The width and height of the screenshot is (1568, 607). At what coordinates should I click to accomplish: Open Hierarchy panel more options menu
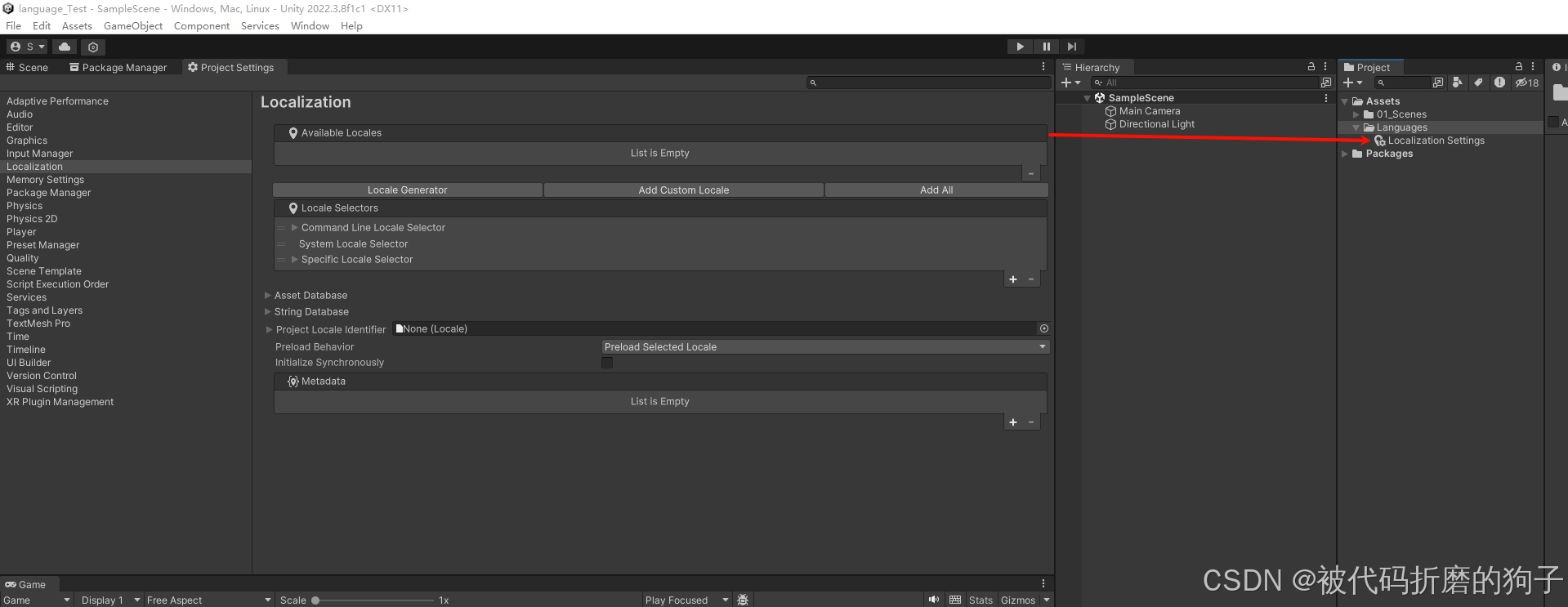coord(1325,67)
